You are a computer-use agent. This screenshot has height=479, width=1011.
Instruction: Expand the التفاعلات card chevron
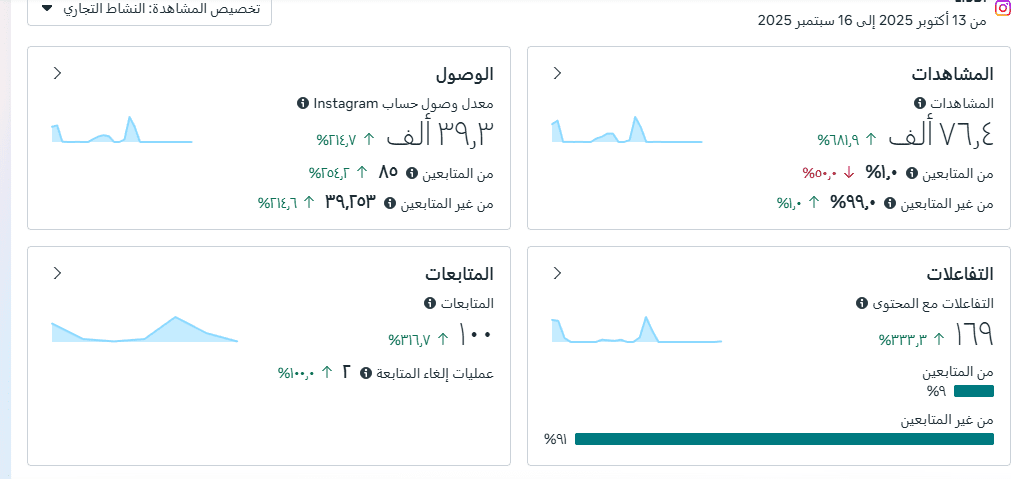click(557, 273)
